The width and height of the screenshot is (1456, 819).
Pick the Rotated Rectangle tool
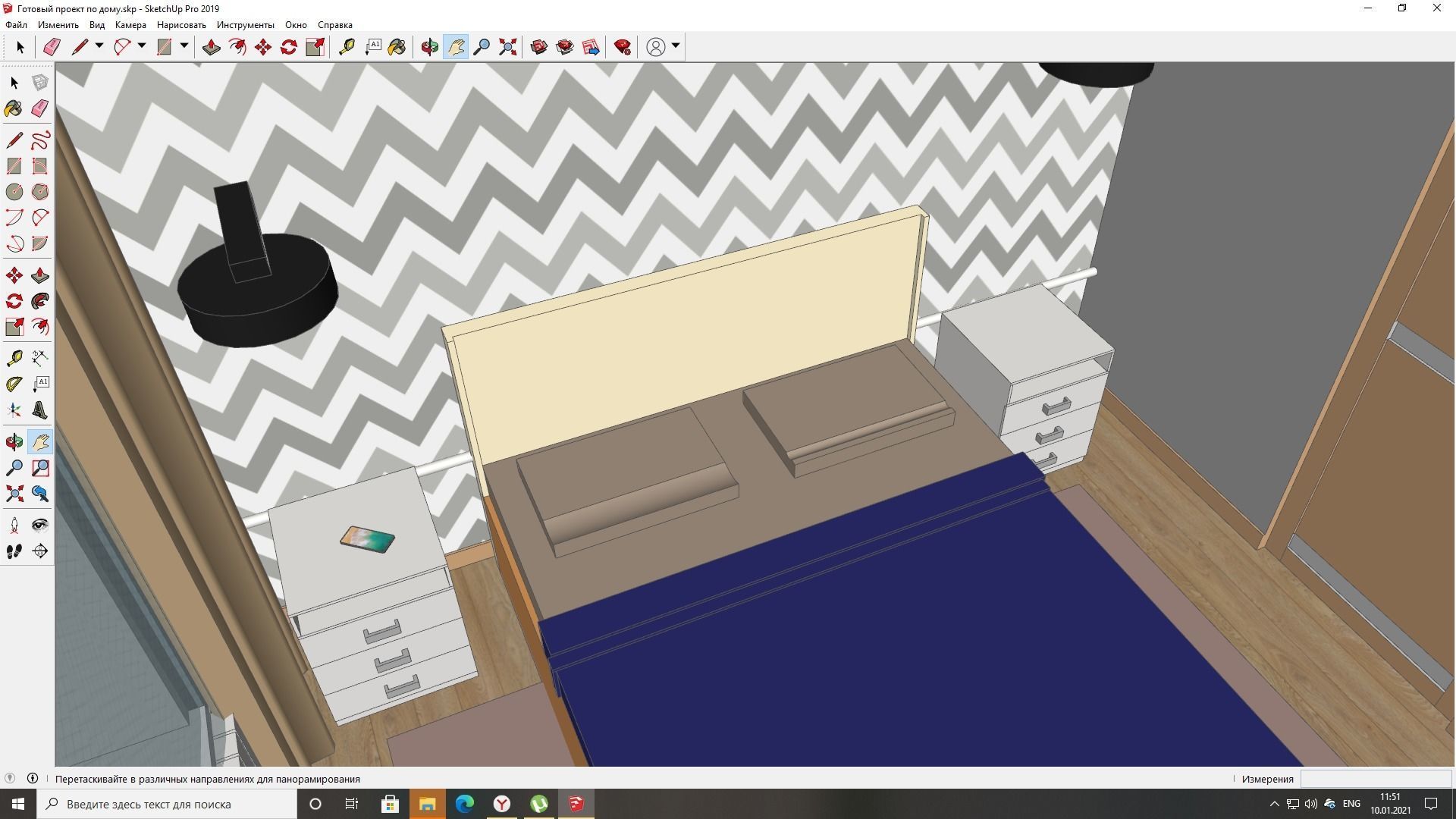point(40,165)
